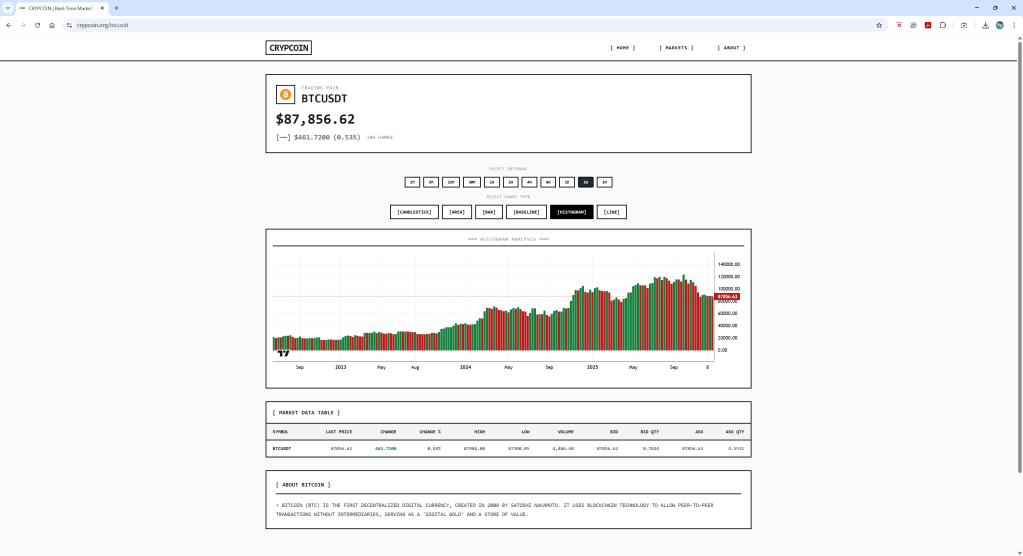Image resolution: width=1023 pixels, height=556 pixels.
Task: Go to the browser home page
Action: click(51, 25)
